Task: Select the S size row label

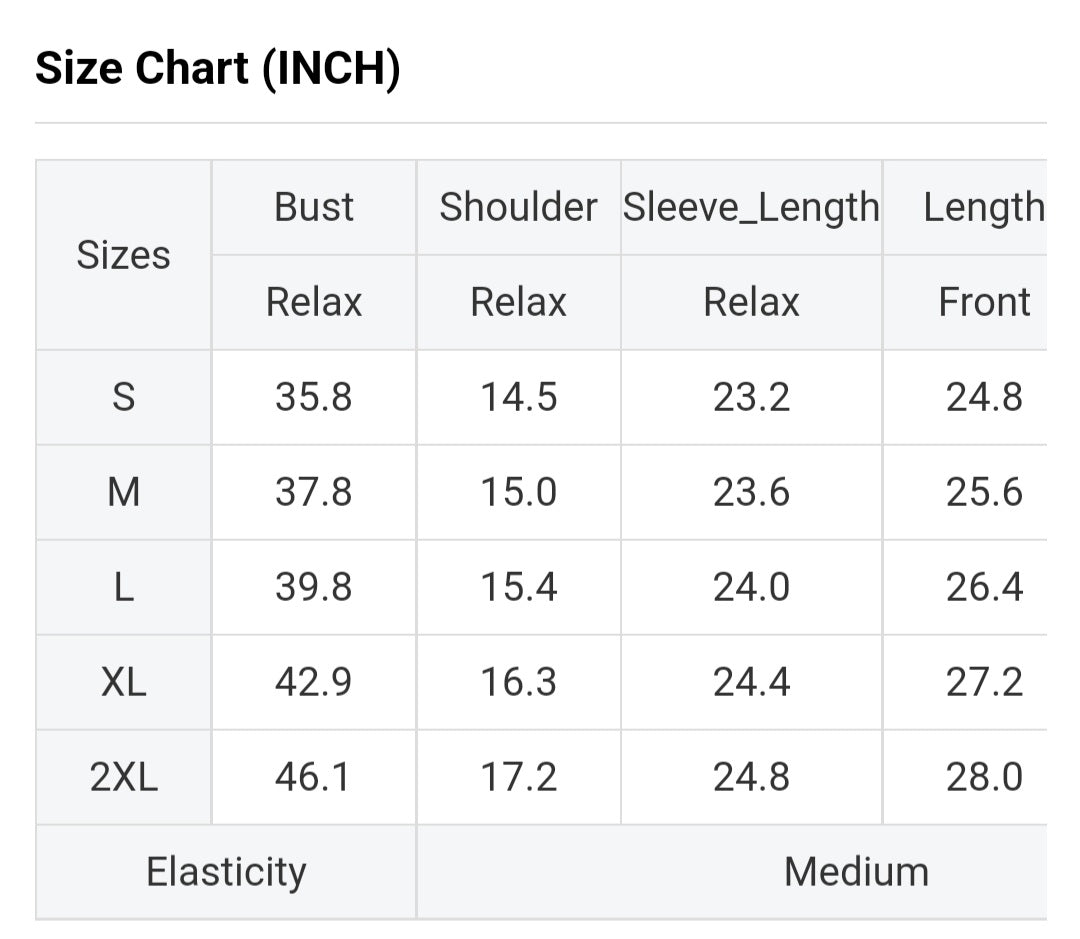Action: coord(123,397)
